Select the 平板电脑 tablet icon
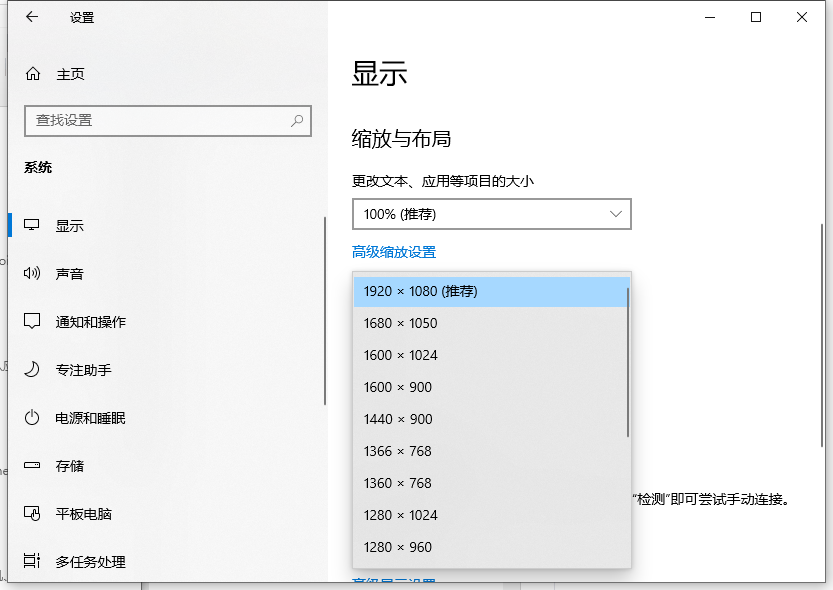Viewport: 833px width, 590px height. (31, 514)
